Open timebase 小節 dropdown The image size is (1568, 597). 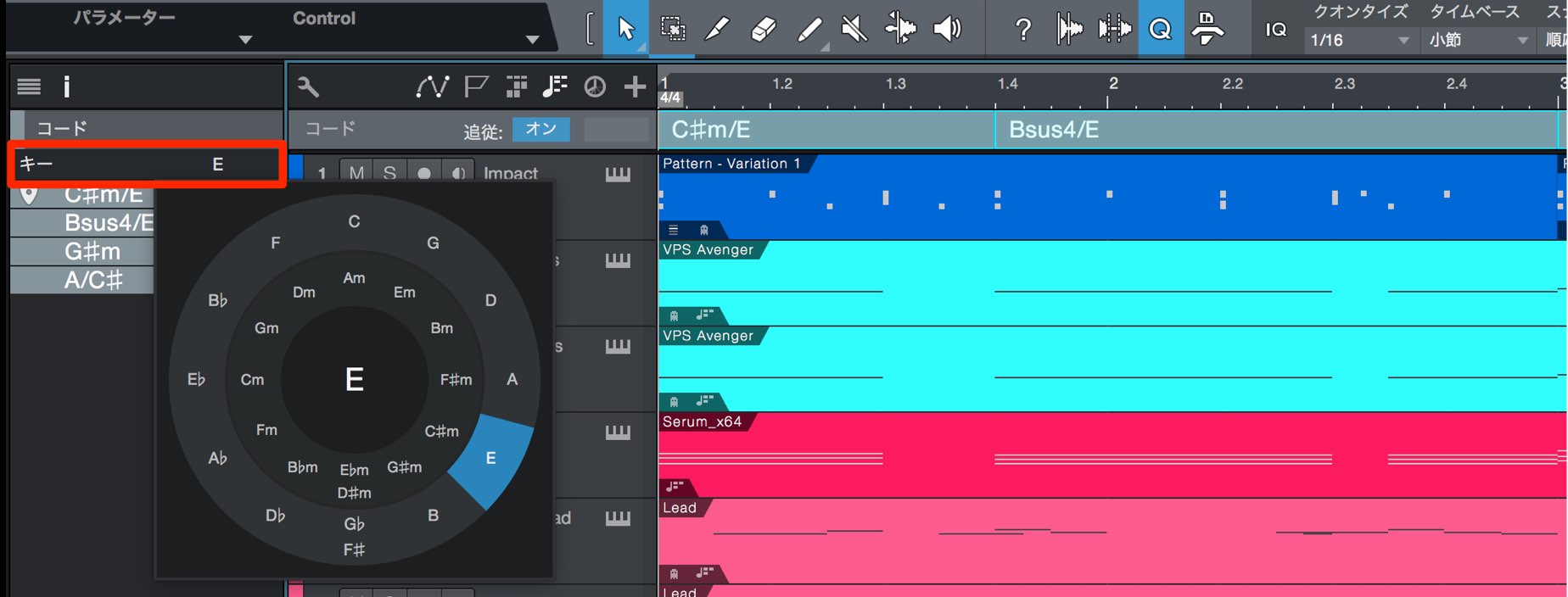1477,40
